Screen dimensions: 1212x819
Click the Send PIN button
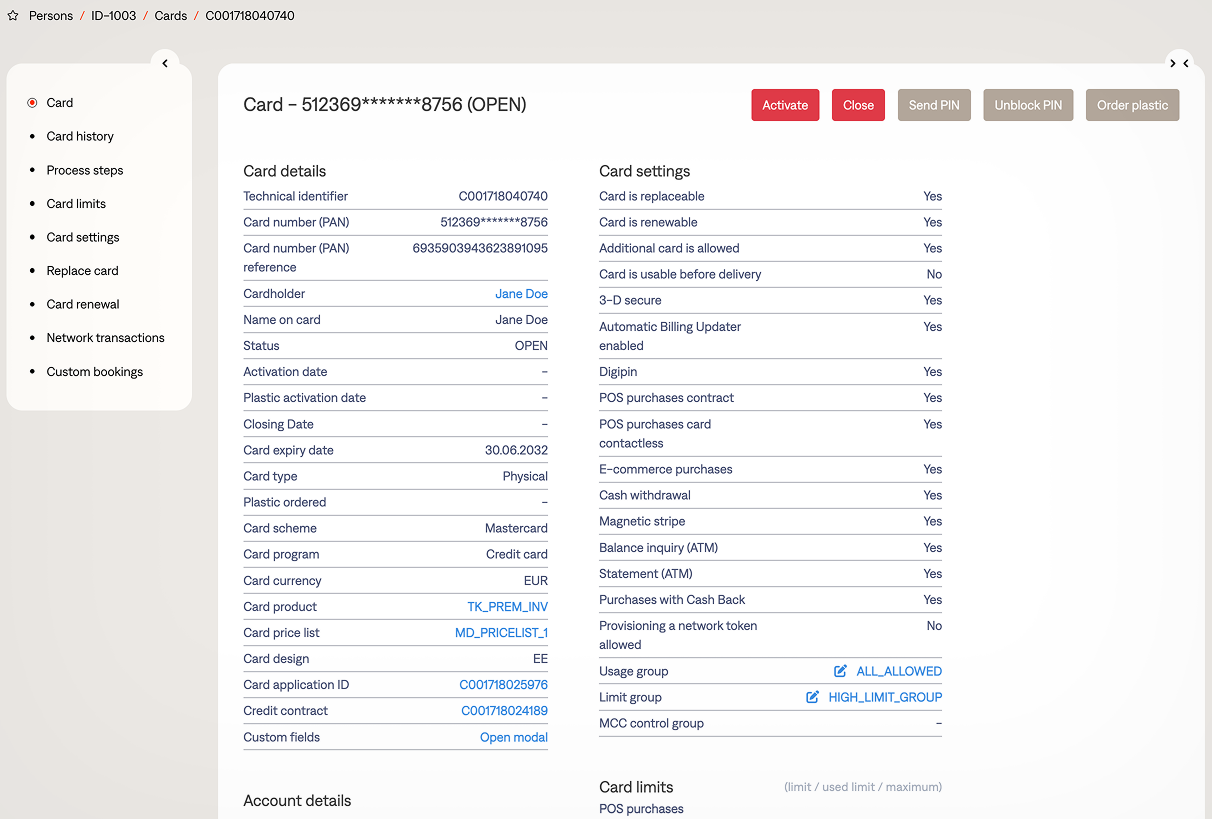pyautogui.click(x=934, y=105)
